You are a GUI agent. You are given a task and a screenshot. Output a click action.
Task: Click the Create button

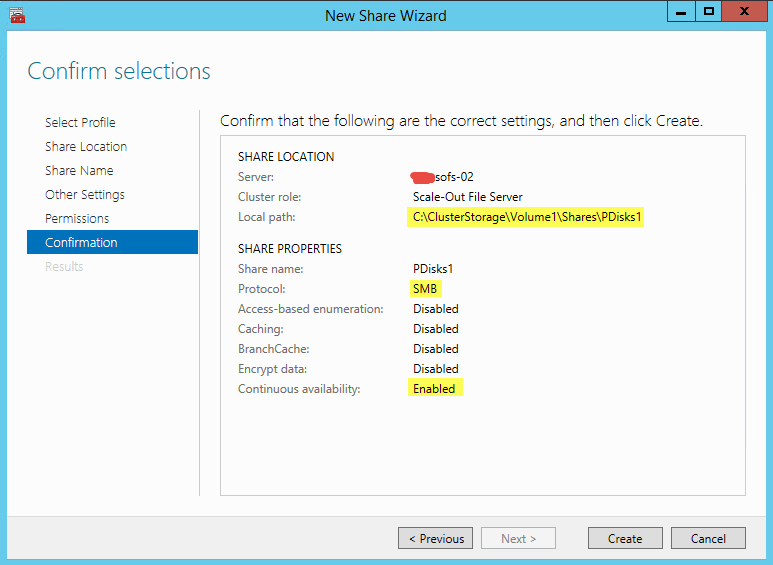pyautogui.click(x=625, y=538)
